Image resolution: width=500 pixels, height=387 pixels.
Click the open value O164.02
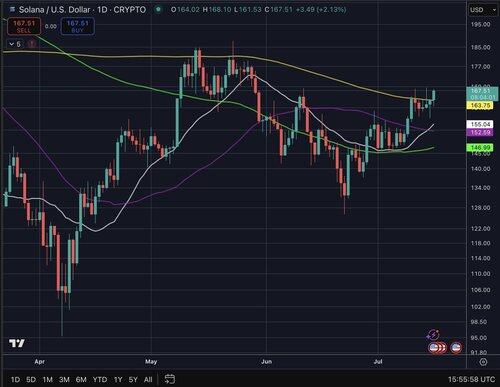pos(185,10)
